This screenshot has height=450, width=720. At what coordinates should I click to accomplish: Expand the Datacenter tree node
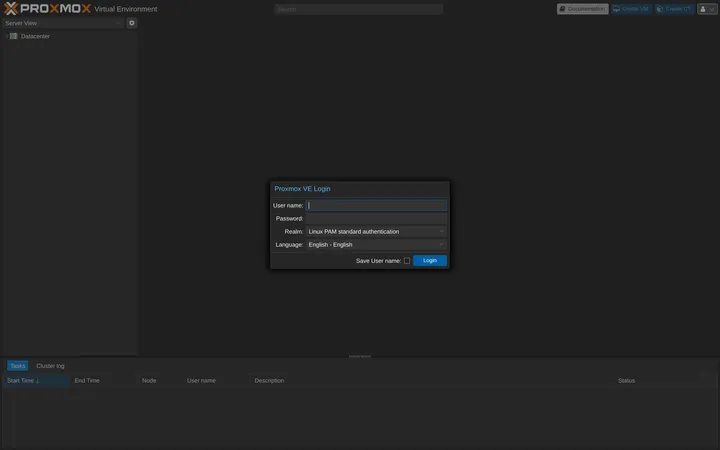6,36
